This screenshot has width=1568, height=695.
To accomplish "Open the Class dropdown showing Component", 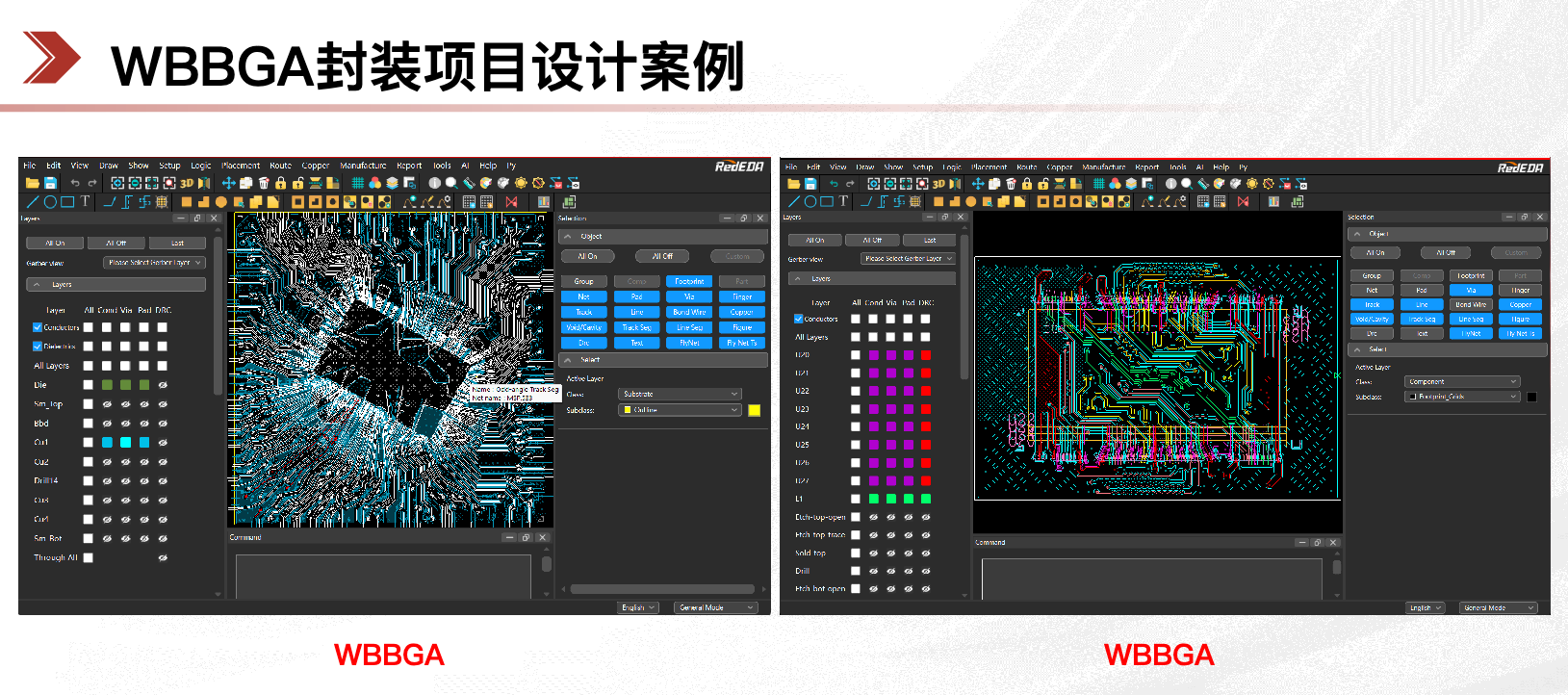I will tap(1461, 381).
